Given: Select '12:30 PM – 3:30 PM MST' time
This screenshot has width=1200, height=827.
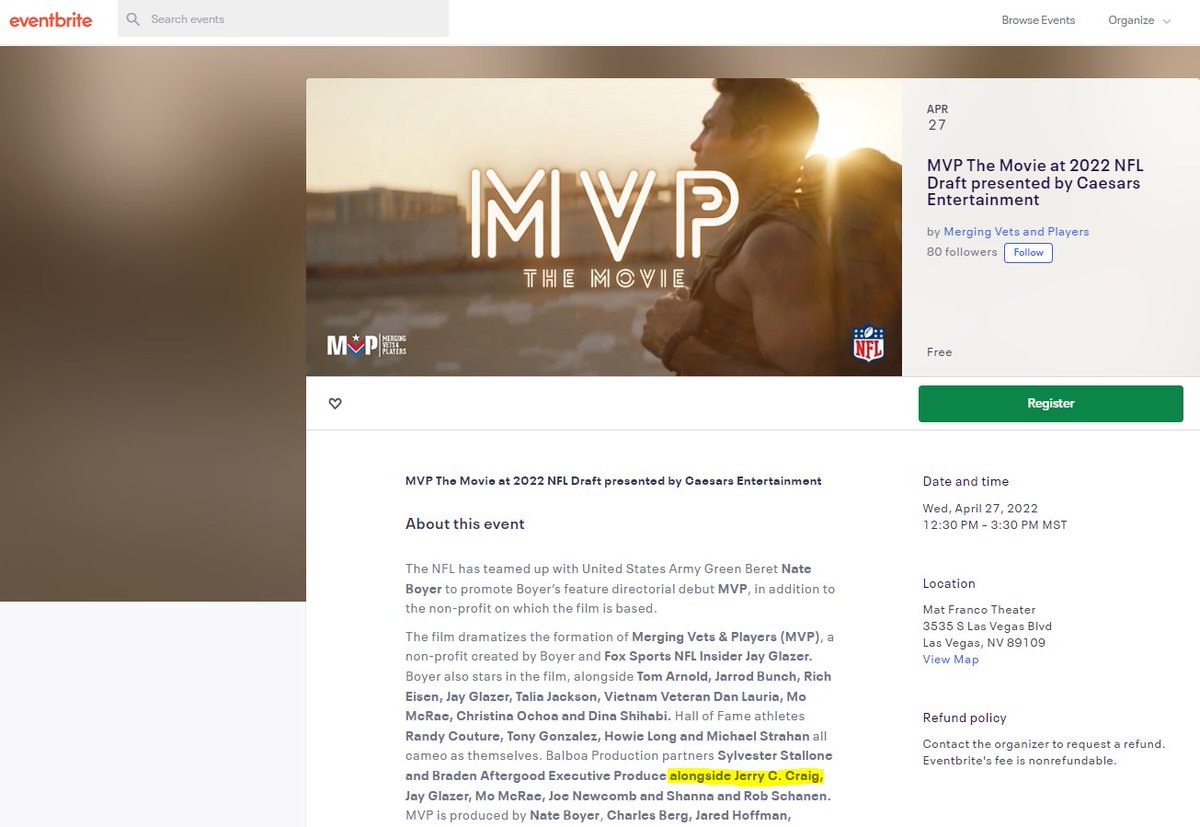Looking at the screenshot, I should tap(995, 524).
